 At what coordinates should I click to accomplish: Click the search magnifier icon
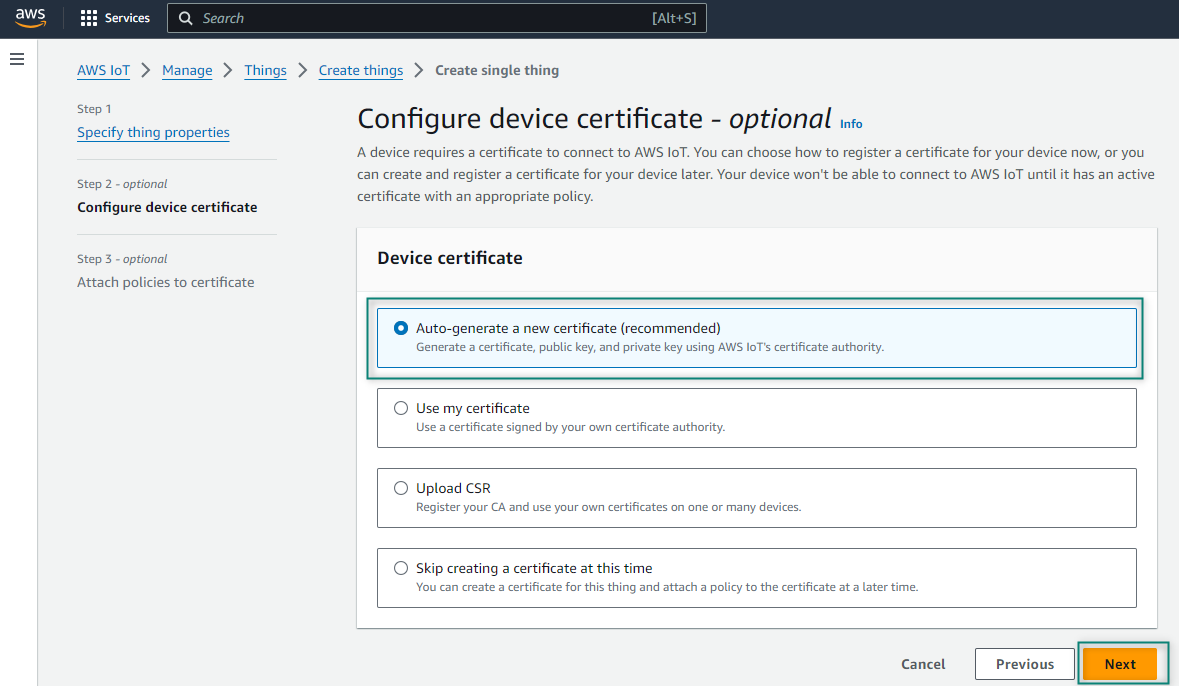click(x=186, y=18)
